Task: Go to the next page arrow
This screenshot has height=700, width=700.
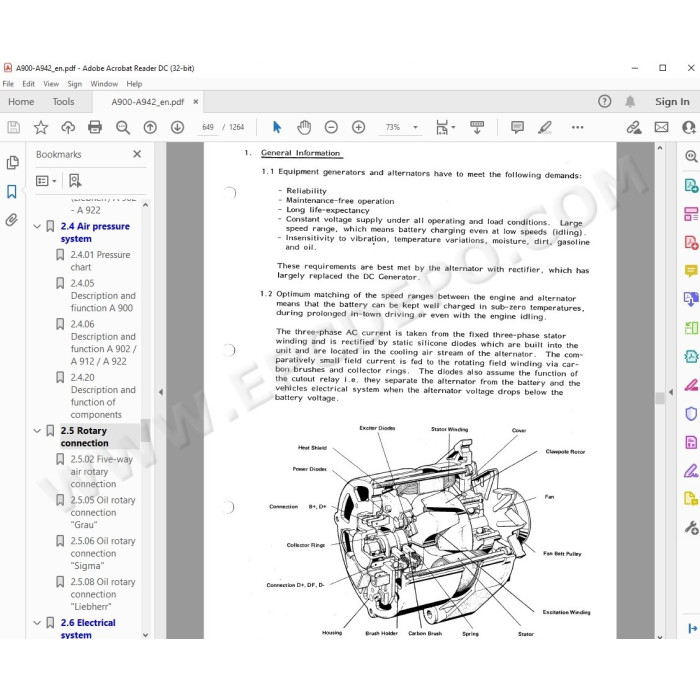Action: 177,127
